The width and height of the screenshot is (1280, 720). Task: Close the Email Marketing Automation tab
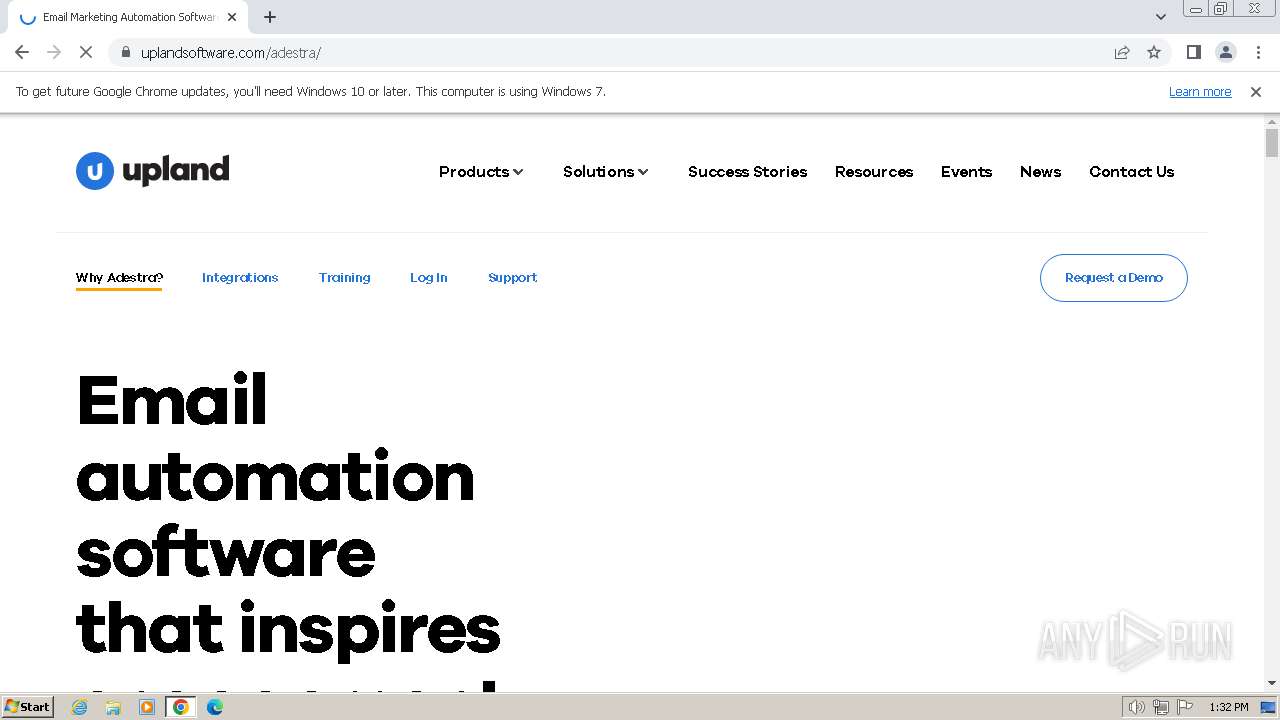click(x=232, y=17)
